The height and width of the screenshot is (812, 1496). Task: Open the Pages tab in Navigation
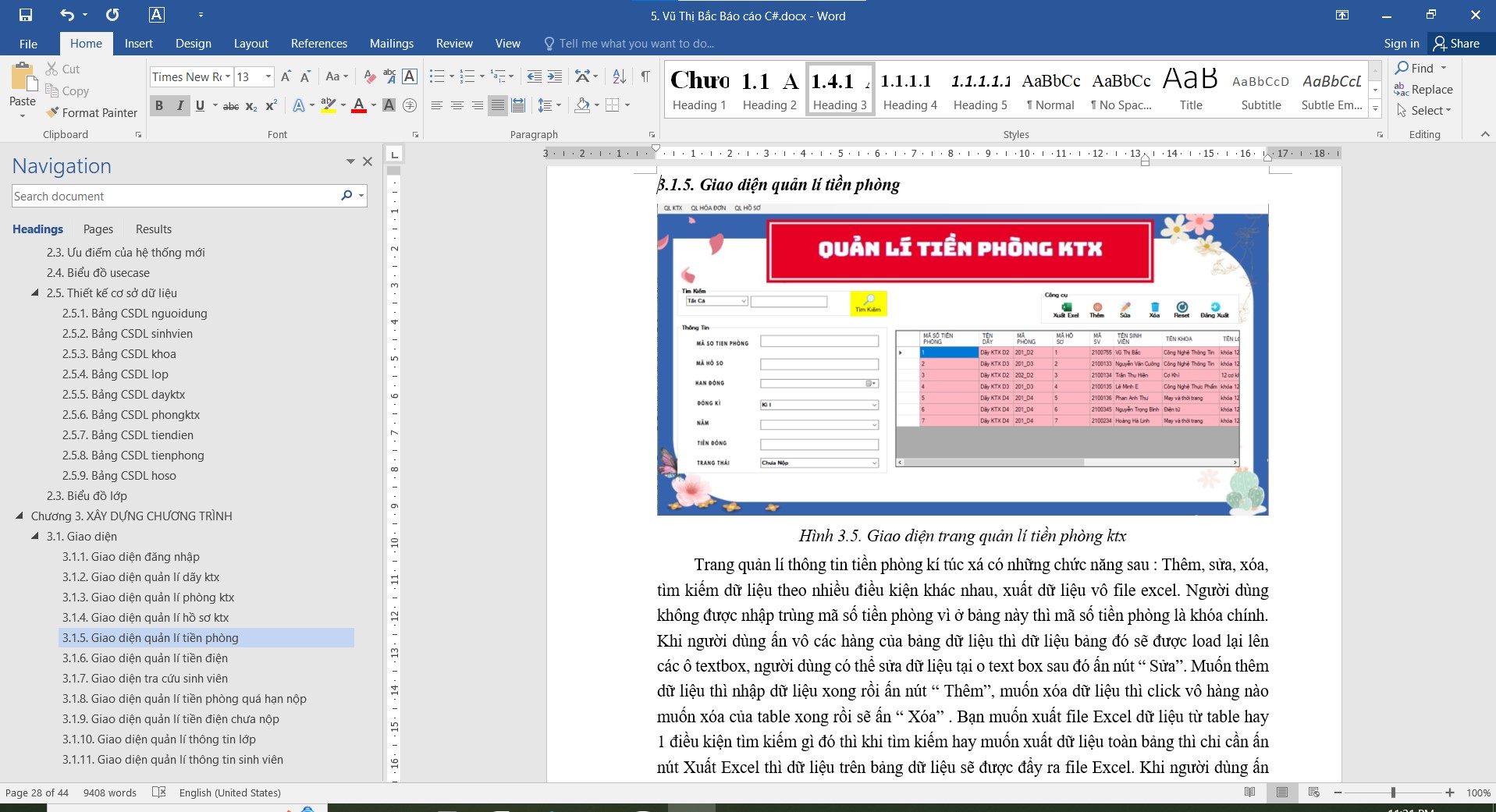click(98, 229)
